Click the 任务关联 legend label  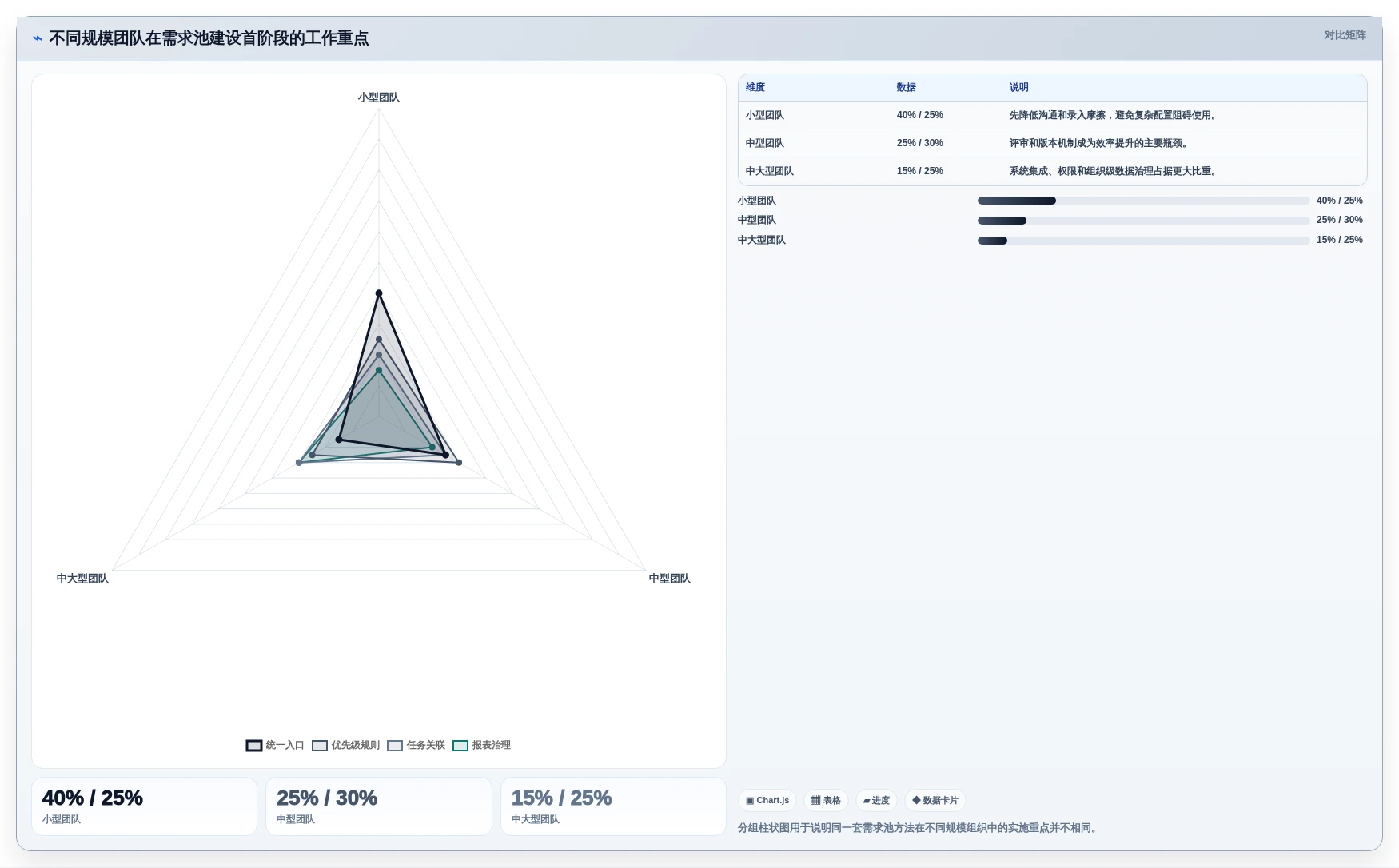tap(426, 745)
